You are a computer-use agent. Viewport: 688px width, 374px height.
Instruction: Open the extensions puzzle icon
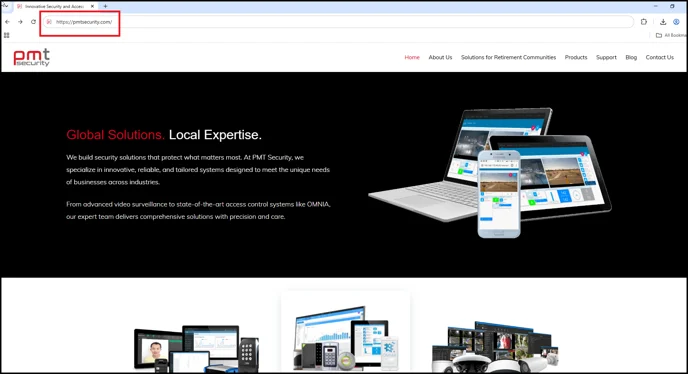[x=644, y=22]
